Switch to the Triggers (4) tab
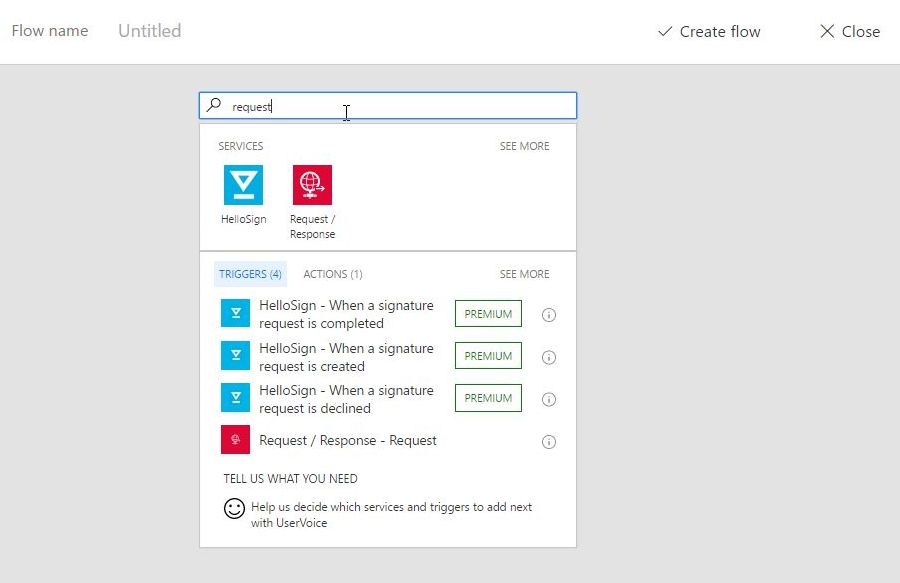The height and width of the screenshot is (583, 900). (x=250, y=274)
